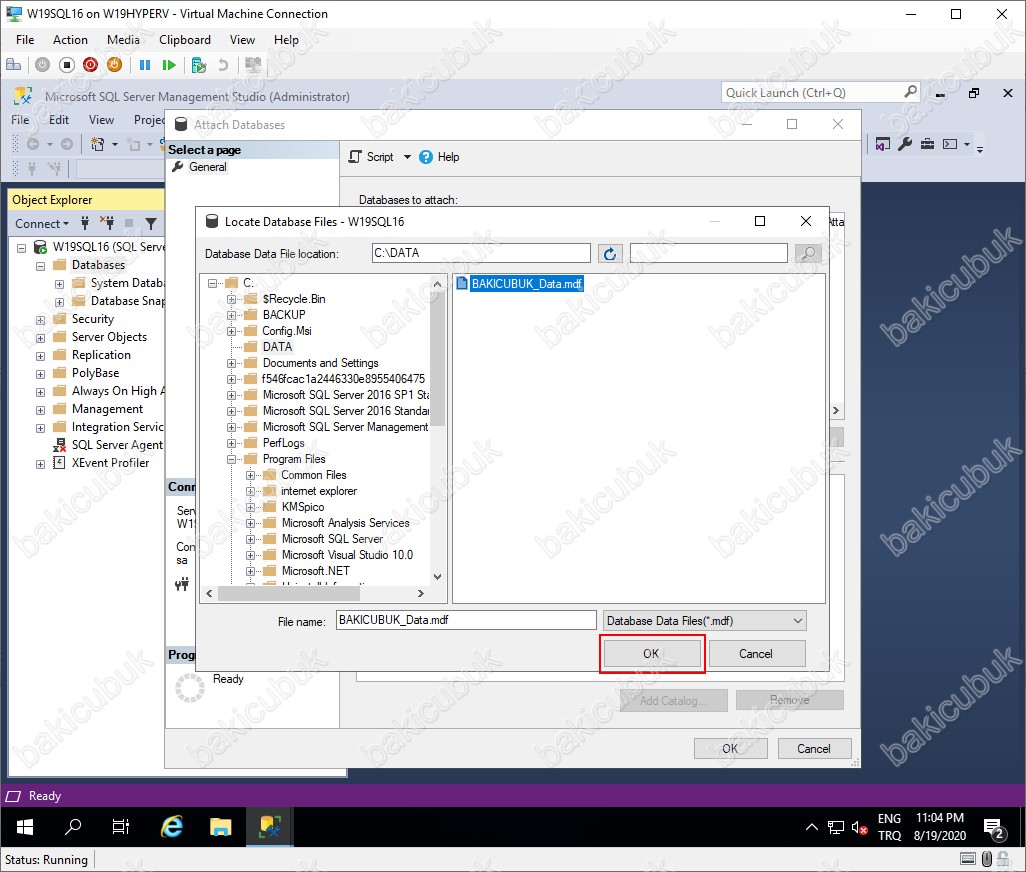Expand the BACKUP folder node

tap(232, 315)
